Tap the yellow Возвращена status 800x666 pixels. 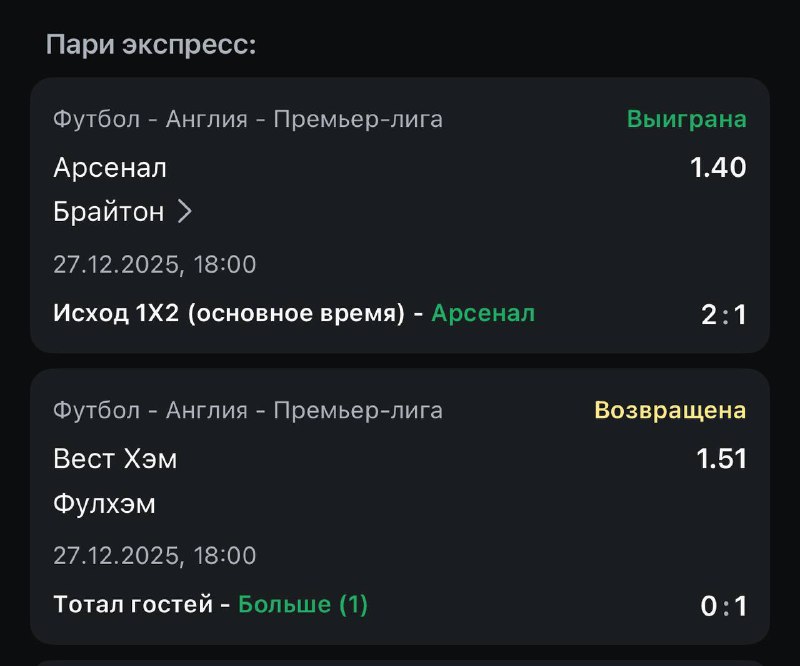670,410
